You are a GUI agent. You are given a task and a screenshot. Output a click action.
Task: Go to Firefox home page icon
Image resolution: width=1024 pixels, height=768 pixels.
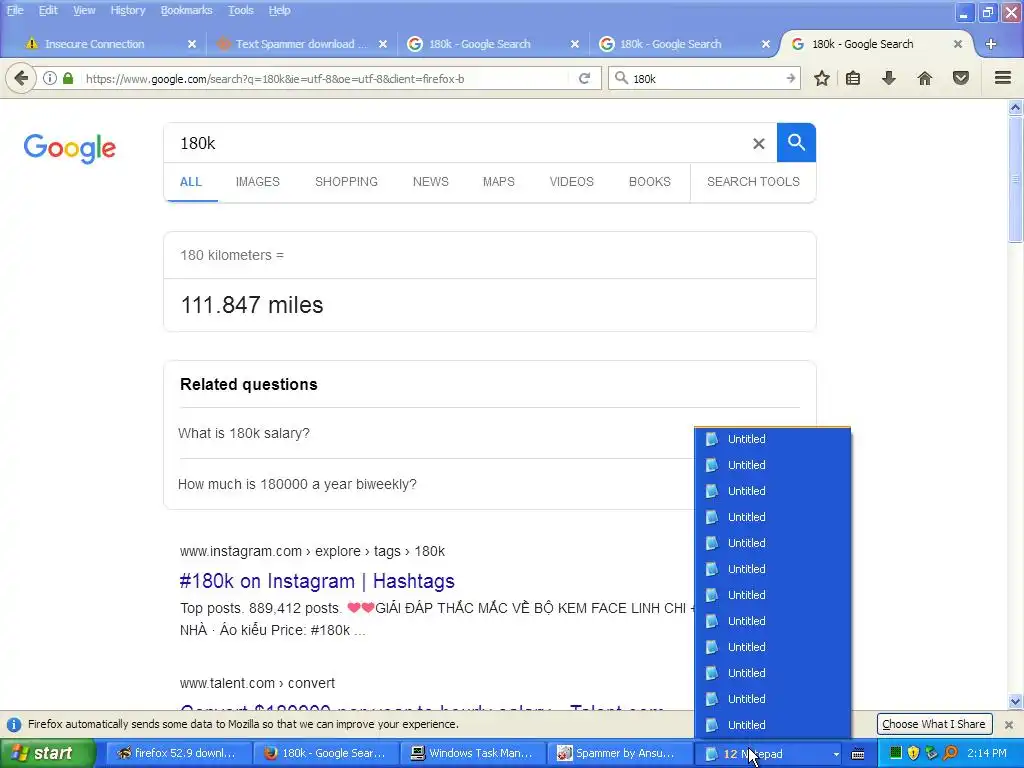[x=925, y=78]
